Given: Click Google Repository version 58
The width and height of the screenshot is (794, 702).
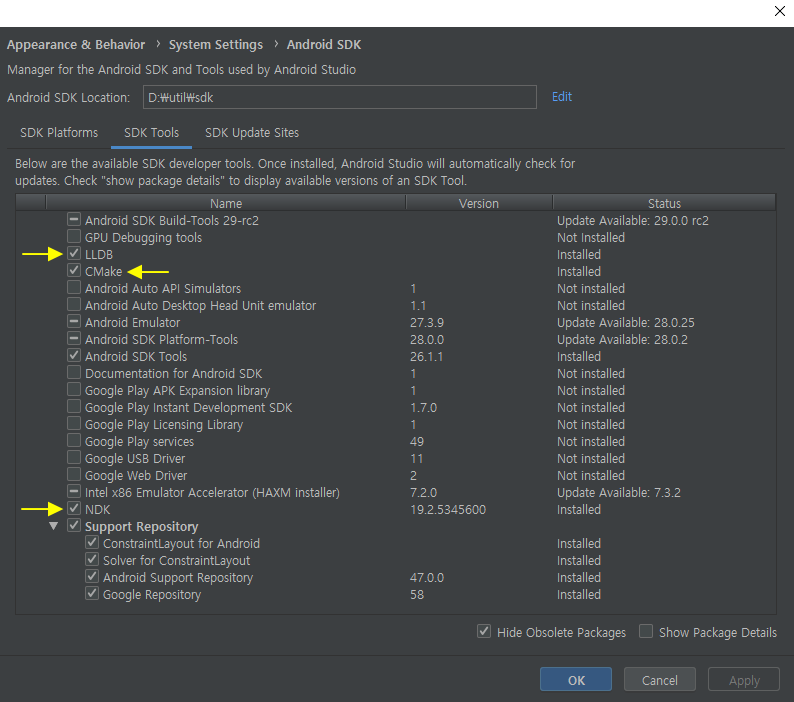Looking at the screenshot, I should pos(417,595).
